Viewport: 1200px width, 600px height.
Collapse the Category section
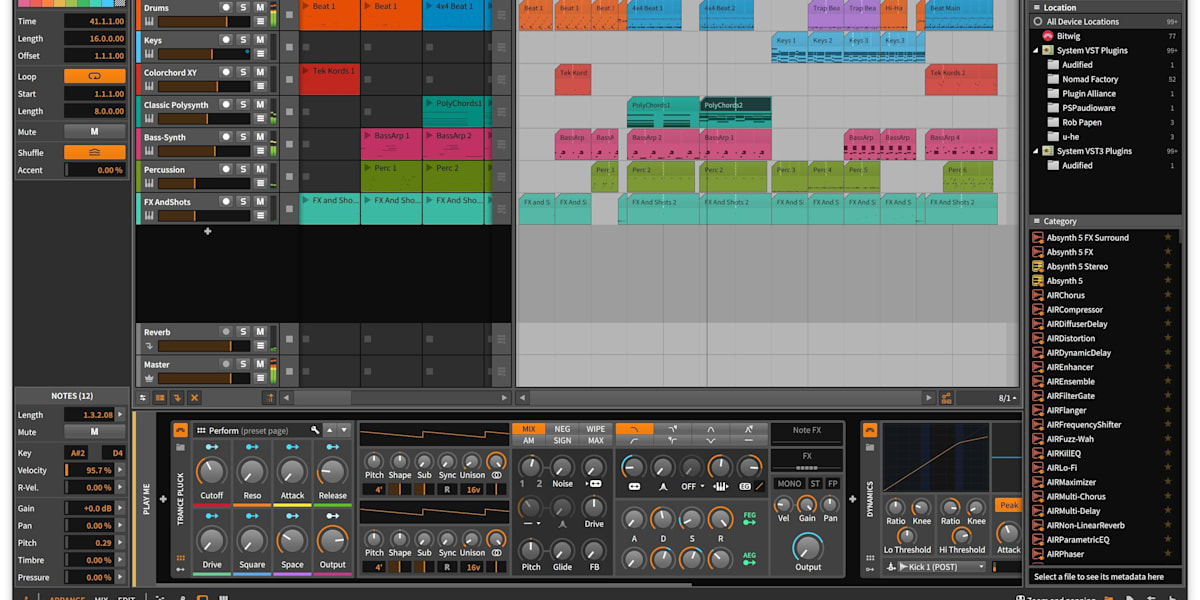click(x=1037, y=221)
